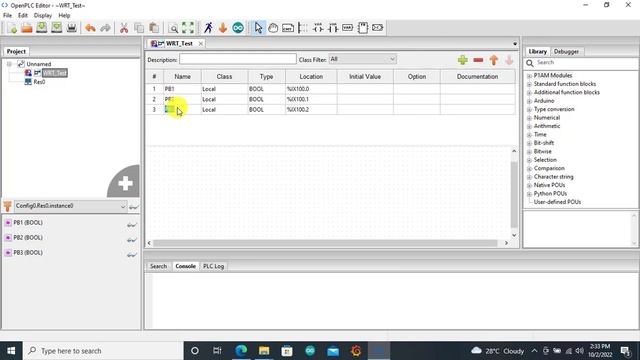
Task: Close the WRT_Test editor tab
Action: pos(200,44)
